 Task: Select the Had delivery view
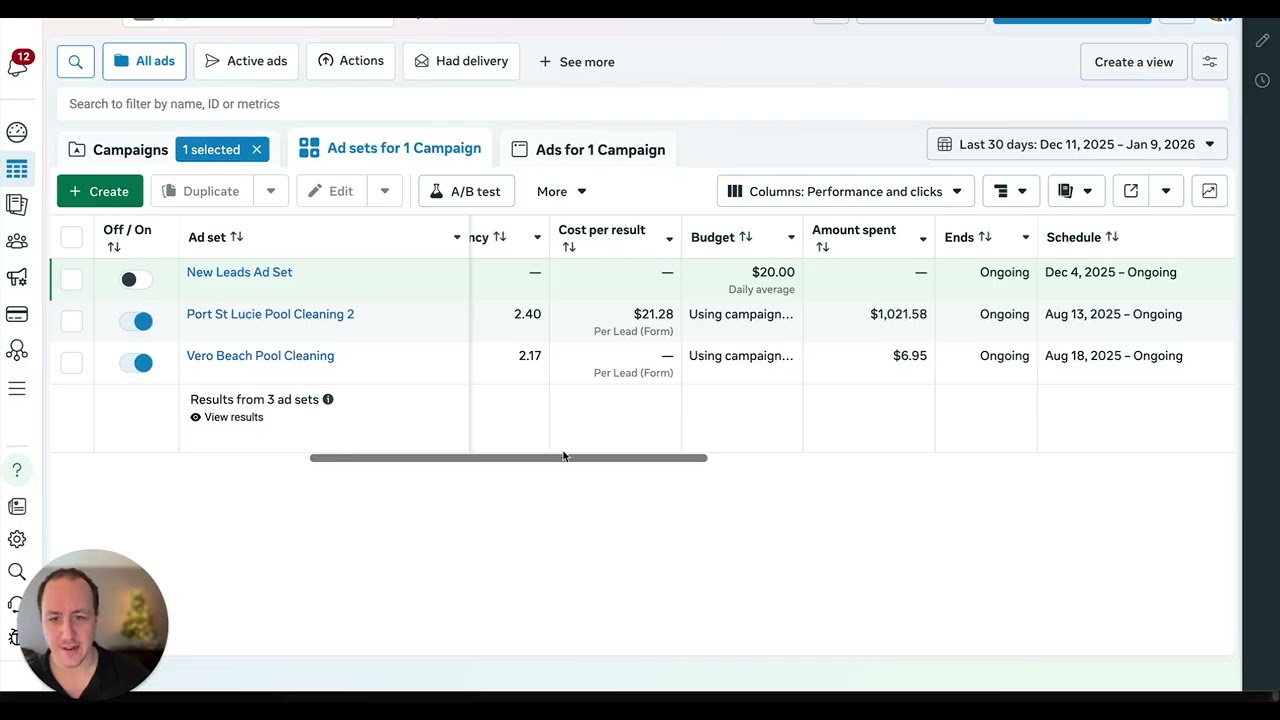click(x=461, y=61)
